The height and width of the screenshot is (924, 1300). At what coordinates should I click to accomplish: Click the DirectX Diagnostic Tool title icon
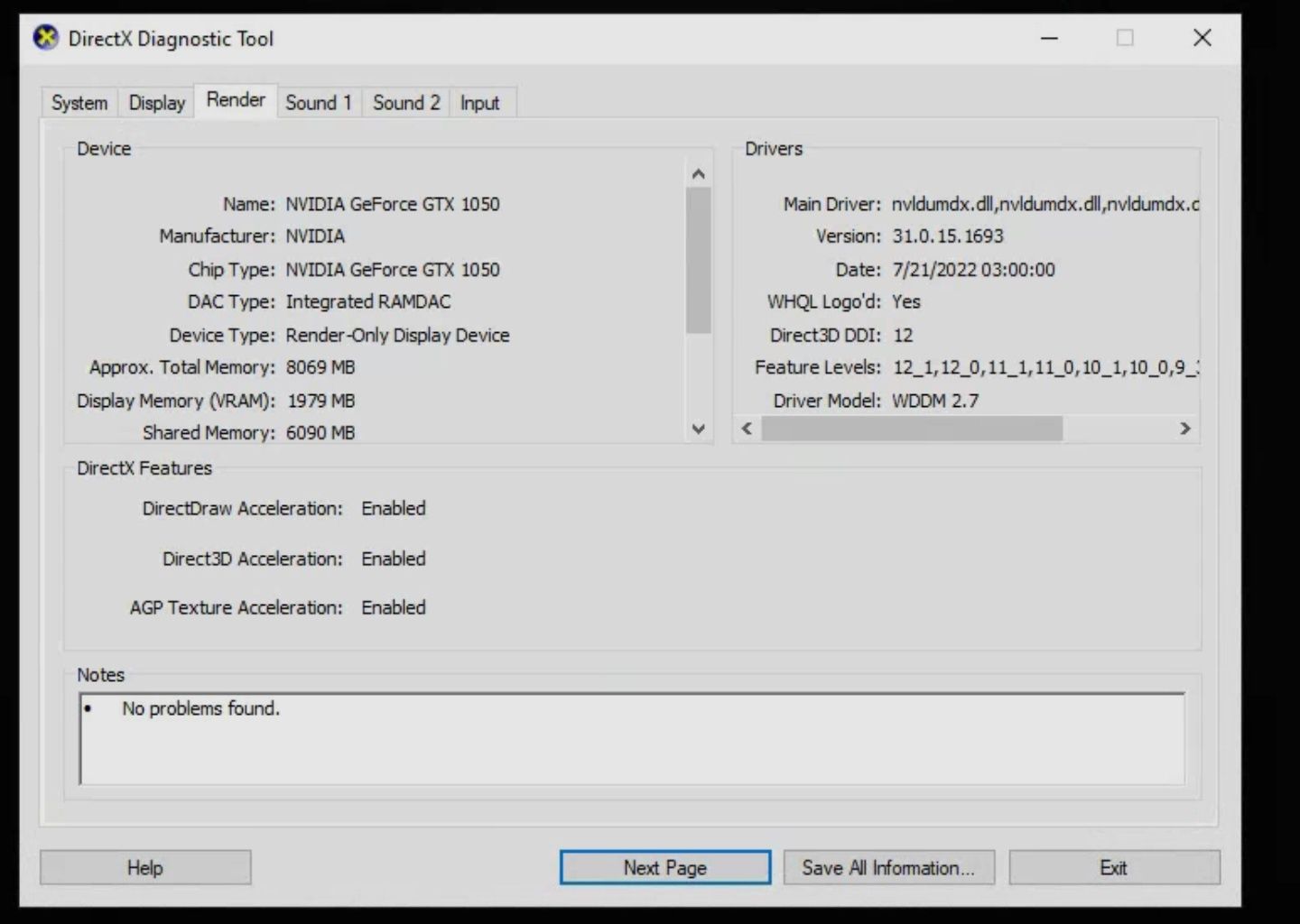46,38
